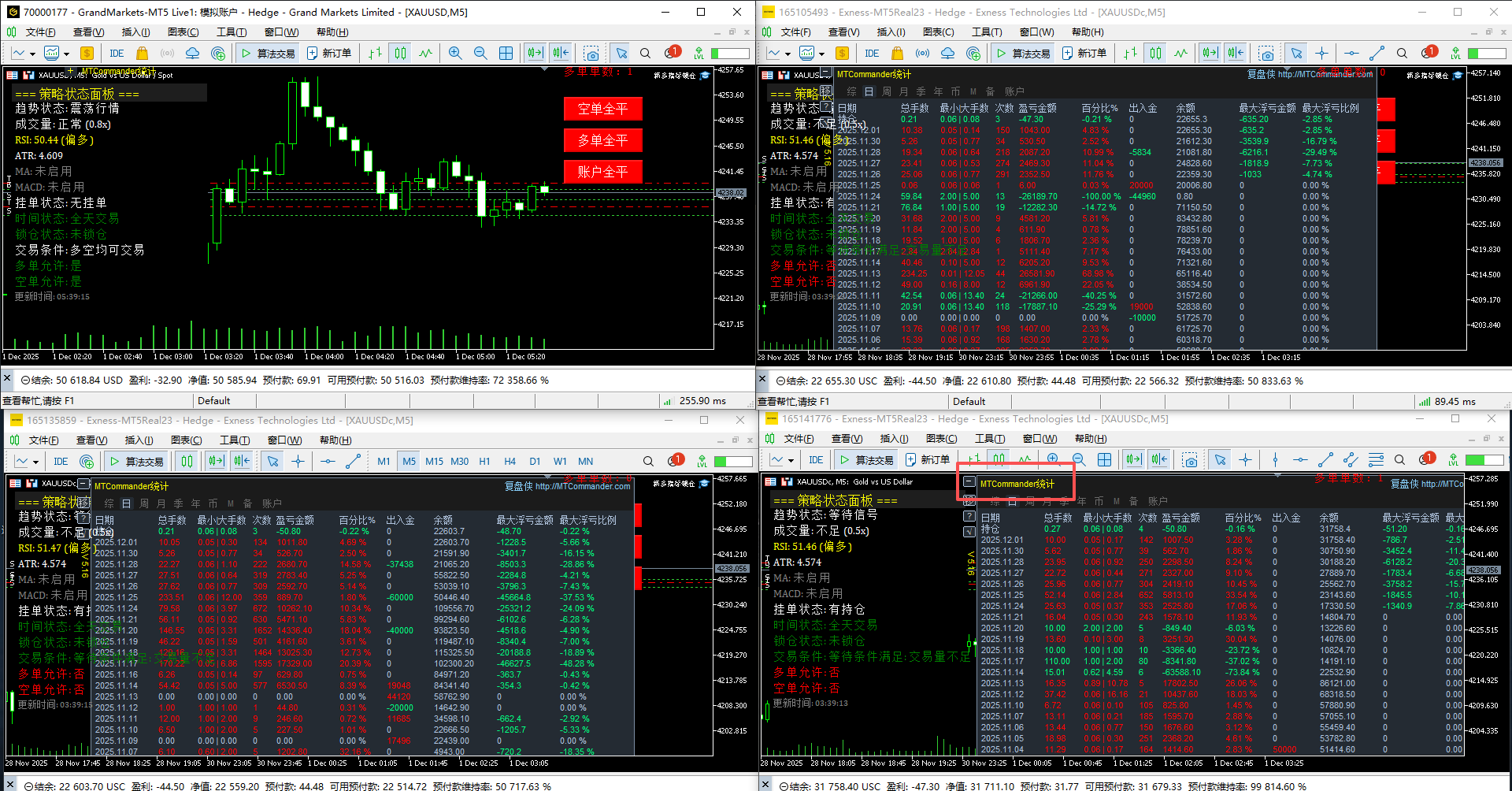Image resolution: width=1512 pixels, height=791 pixels.
Task: Open IDE editor in GrandMarkets window toolbar
Action: coord(117,53)
